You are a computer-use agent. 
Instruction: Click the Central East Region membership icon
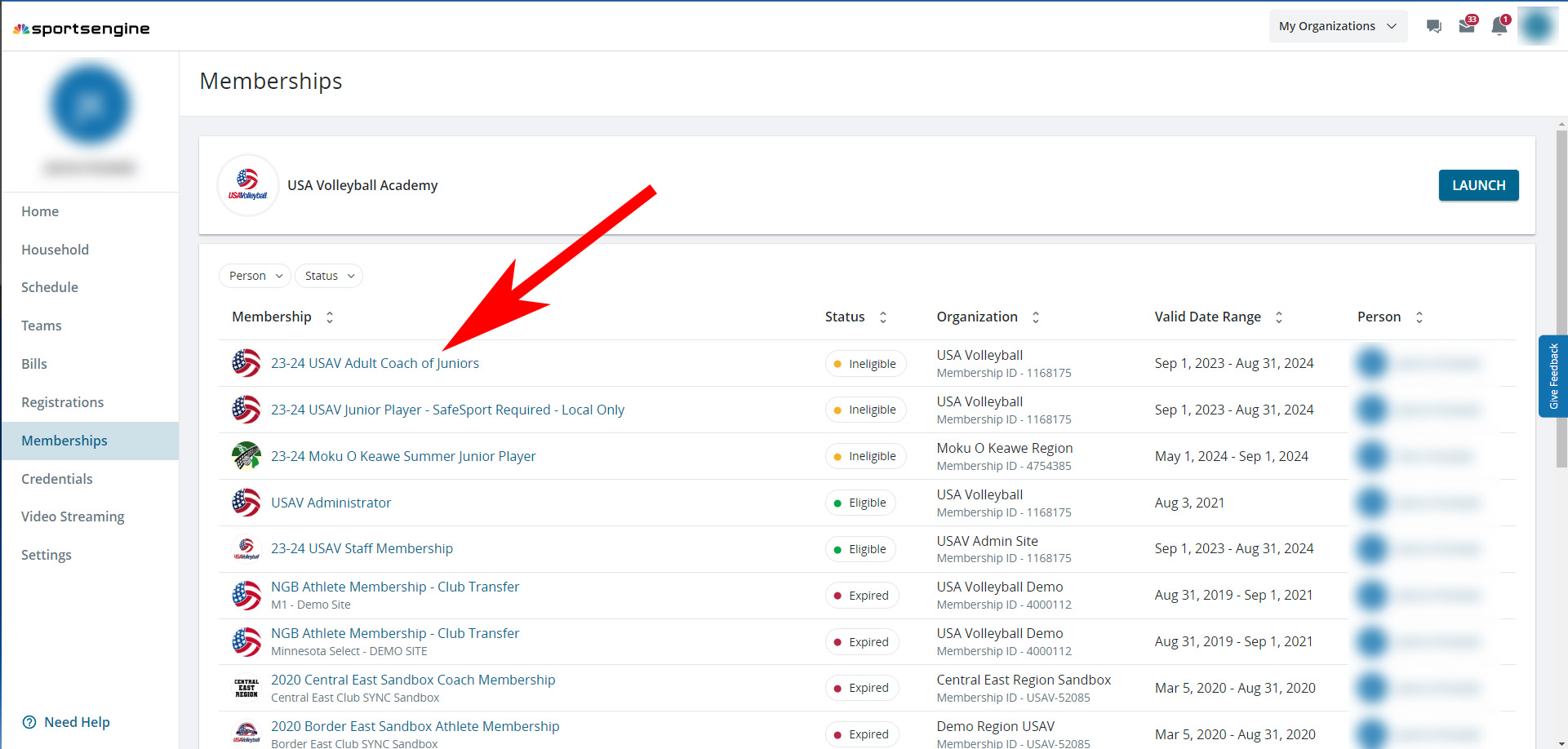pyautogui.click(x=246, y=688)
